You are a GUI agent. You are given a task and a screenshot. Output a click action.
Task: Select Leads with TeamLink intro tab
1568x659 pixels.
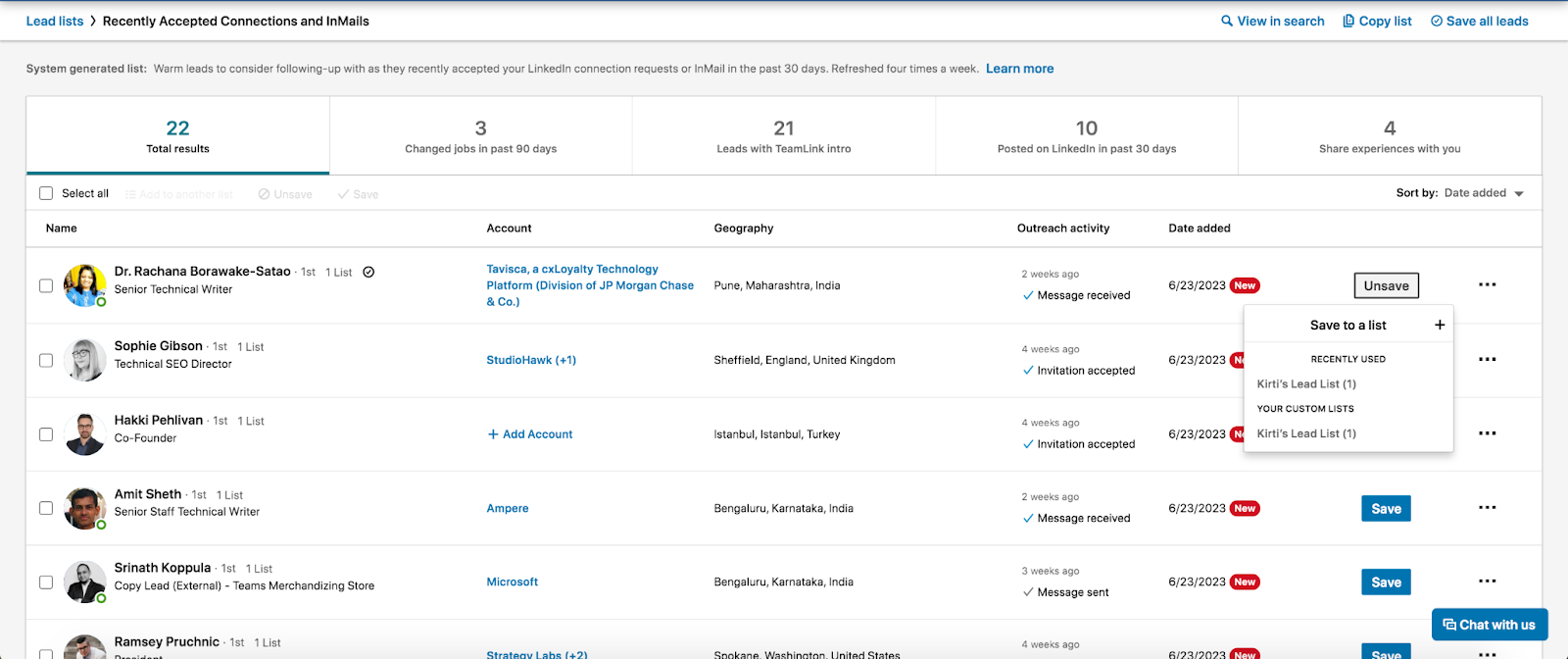784,136
